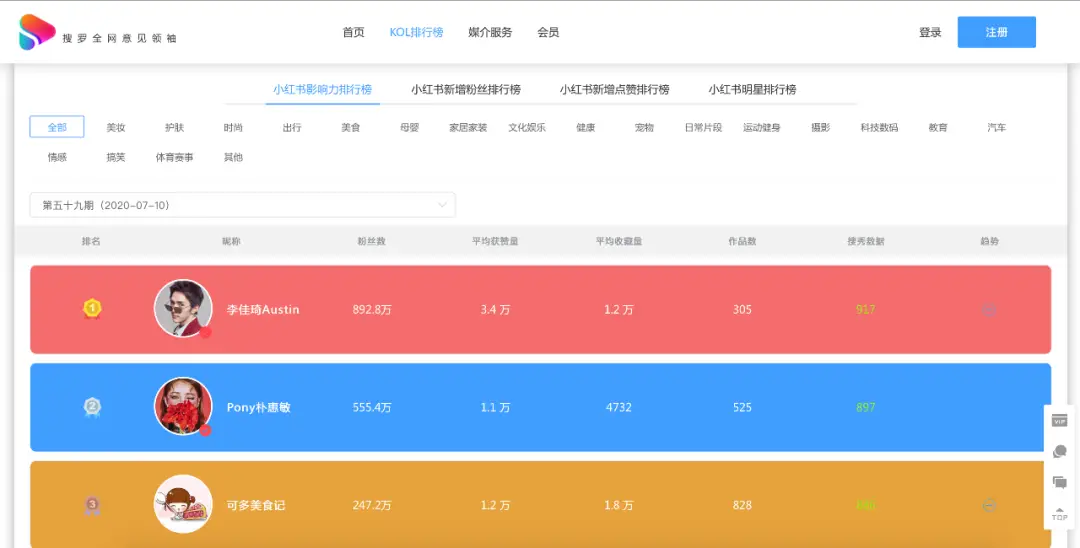This screenshot has width=1080, height=548.
Task: Open Pony朴惠敏 avatar
Action: (183, 406)
